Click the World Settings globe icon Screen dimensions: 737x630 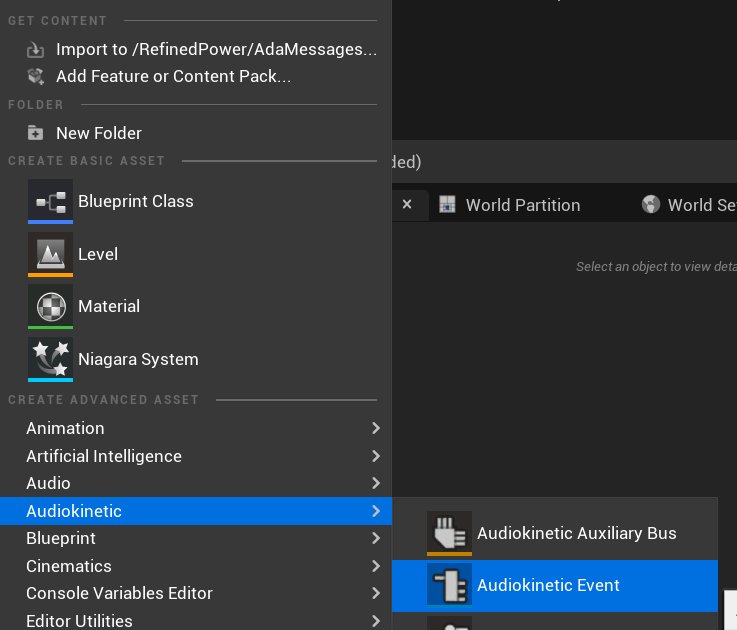pyautogui.click(x=651, y=205)
